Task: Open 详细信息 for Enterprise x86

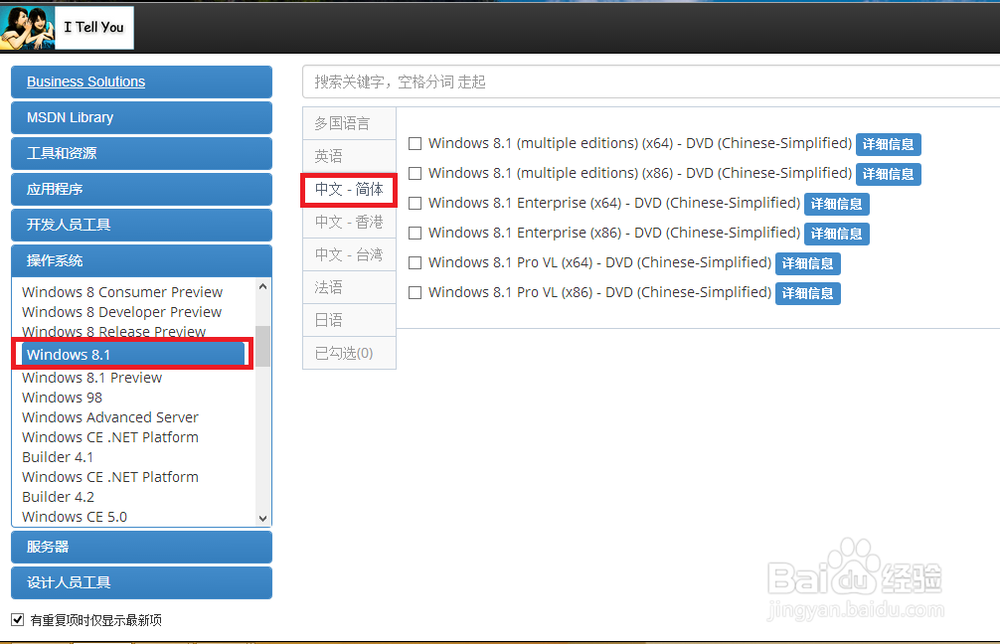Action: tap(837, 234)
